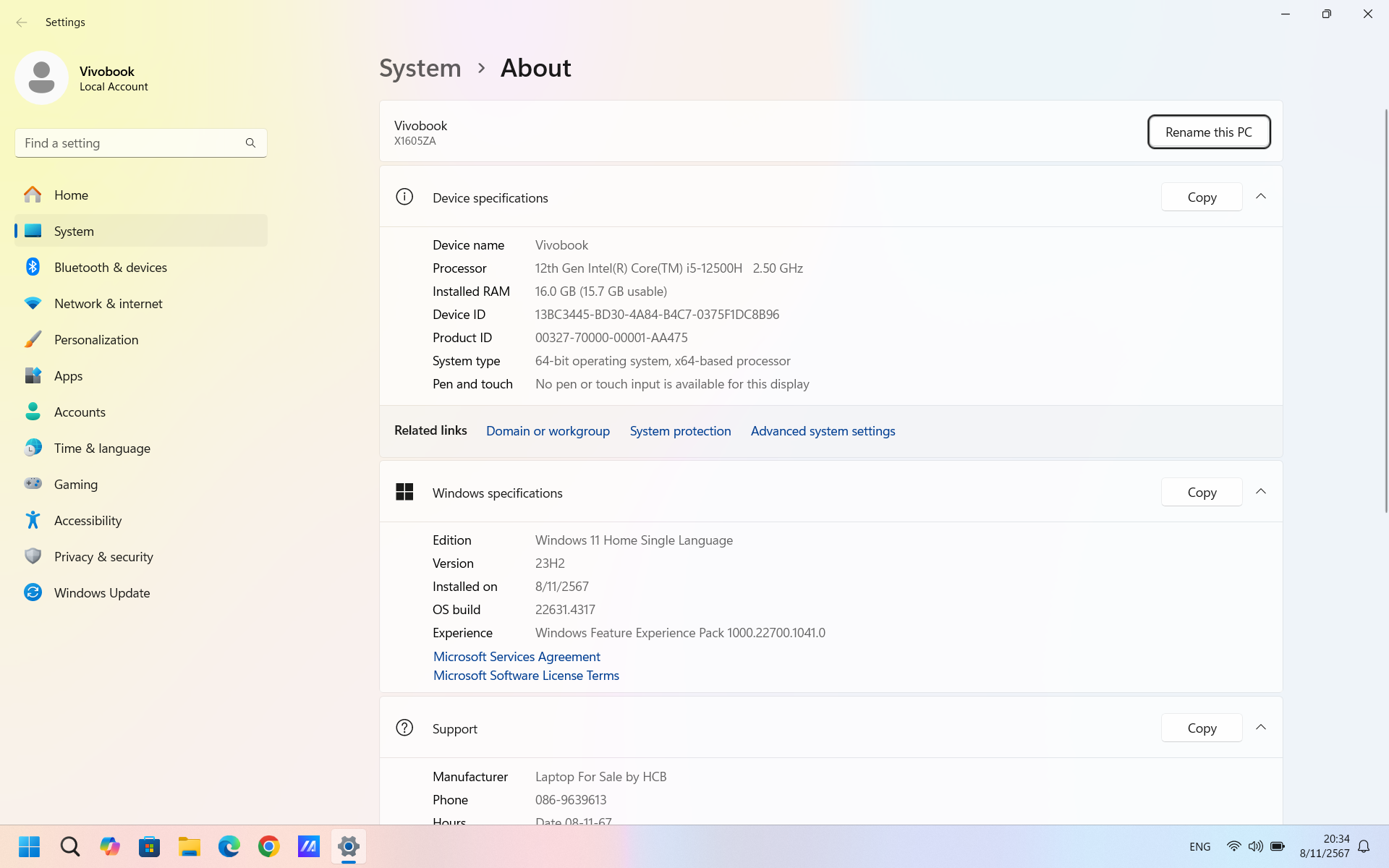Click the Time & language globe icon
The image size is (1389, 868).
pos(33,448)
